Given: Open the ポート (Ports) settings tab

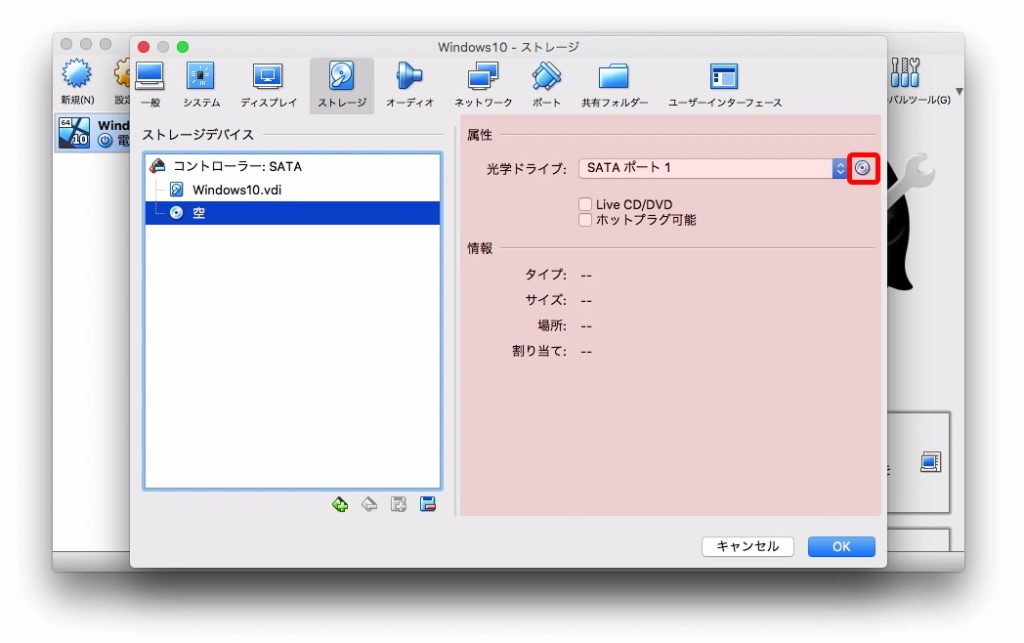Looking at the screenshot, I should [546, 85].
